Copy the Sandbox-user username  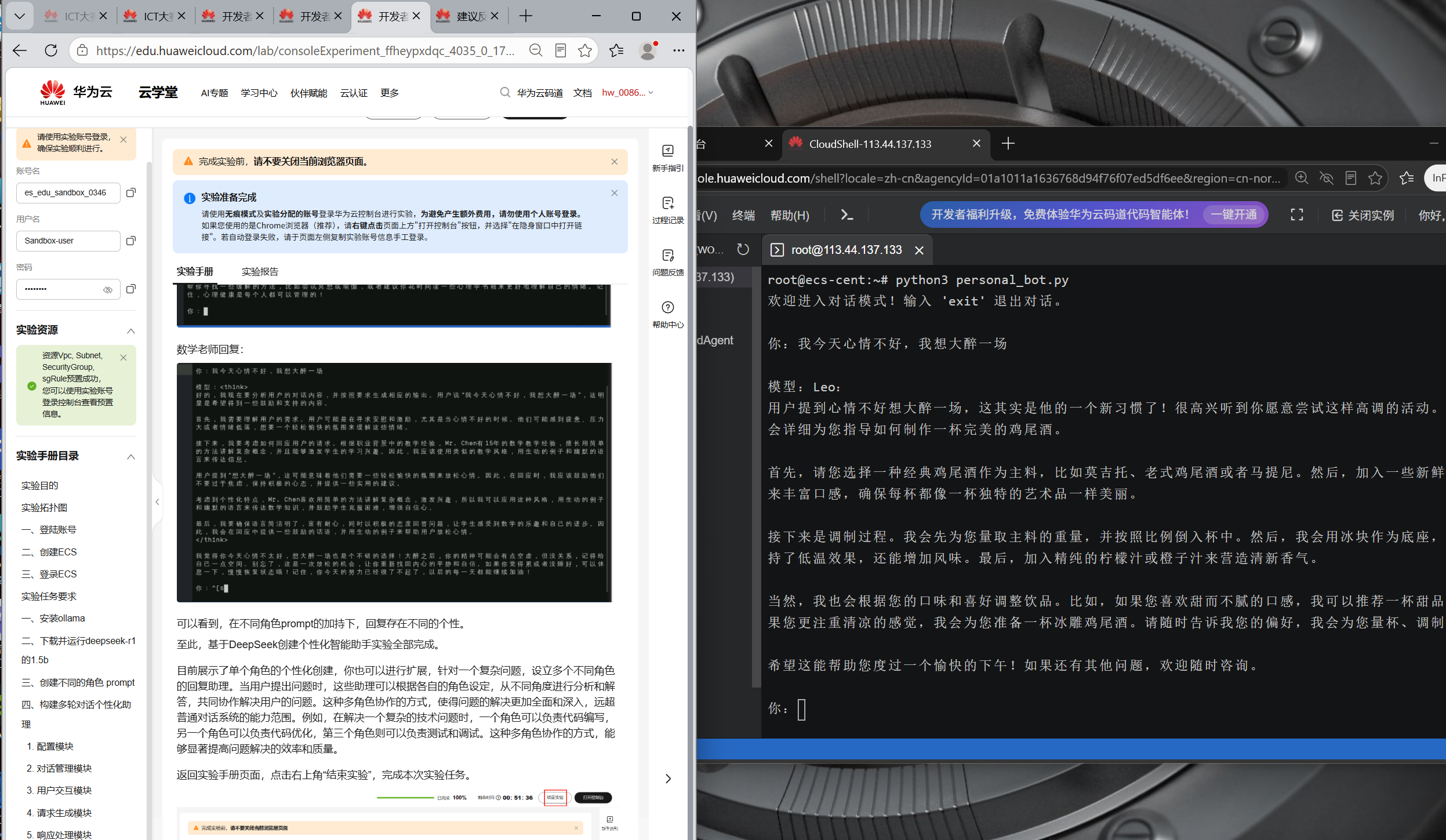tap(131, 241)
